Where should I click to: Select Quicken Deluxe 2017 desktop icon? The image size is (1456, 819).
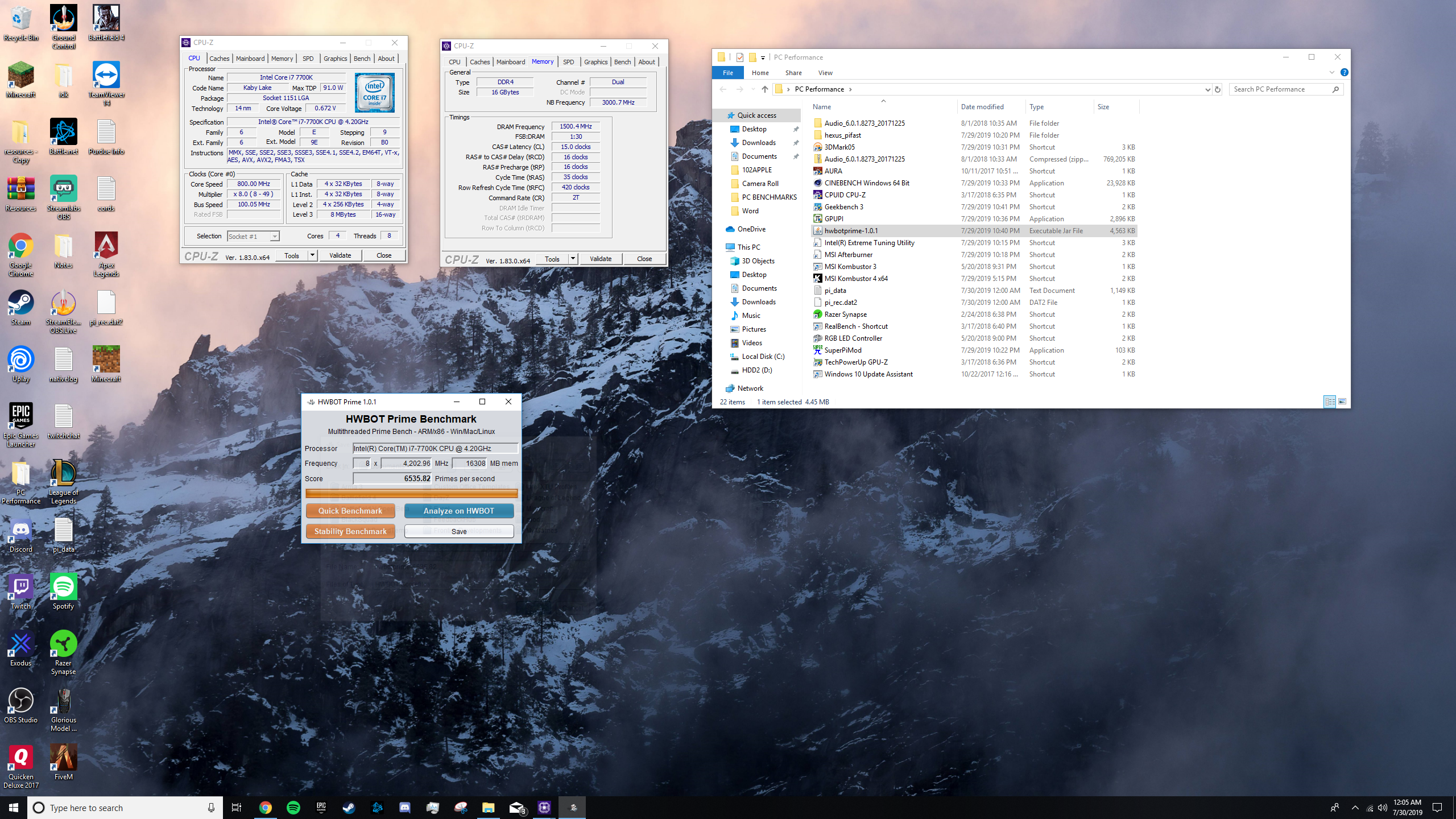21,766
